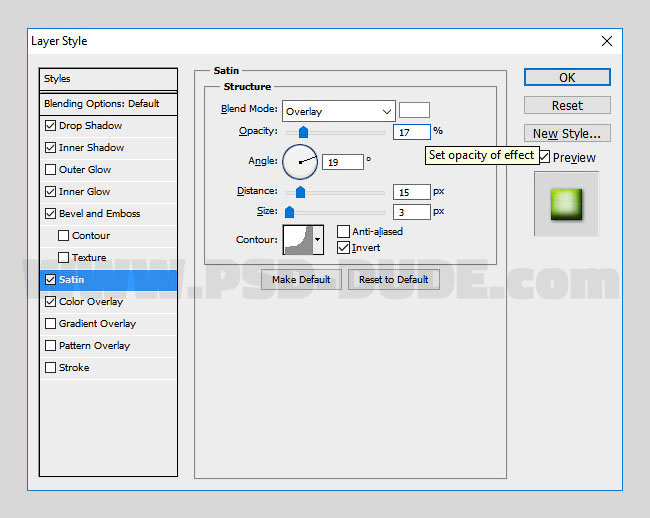The width and height of the screenshot is (650, 518).
Task: Enable the Anti-aliased checkbox
Action: tap(343, 231)
